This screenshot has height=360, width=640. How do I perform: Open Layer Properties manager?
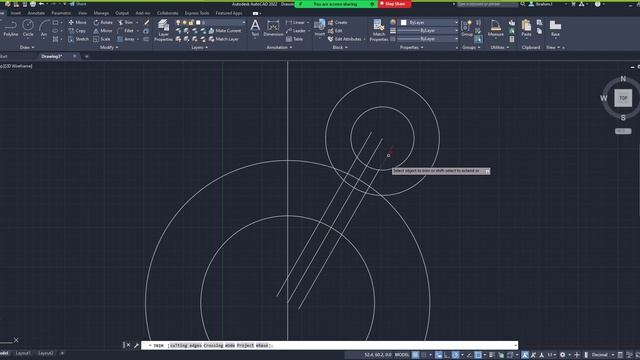tap(163, 30)
